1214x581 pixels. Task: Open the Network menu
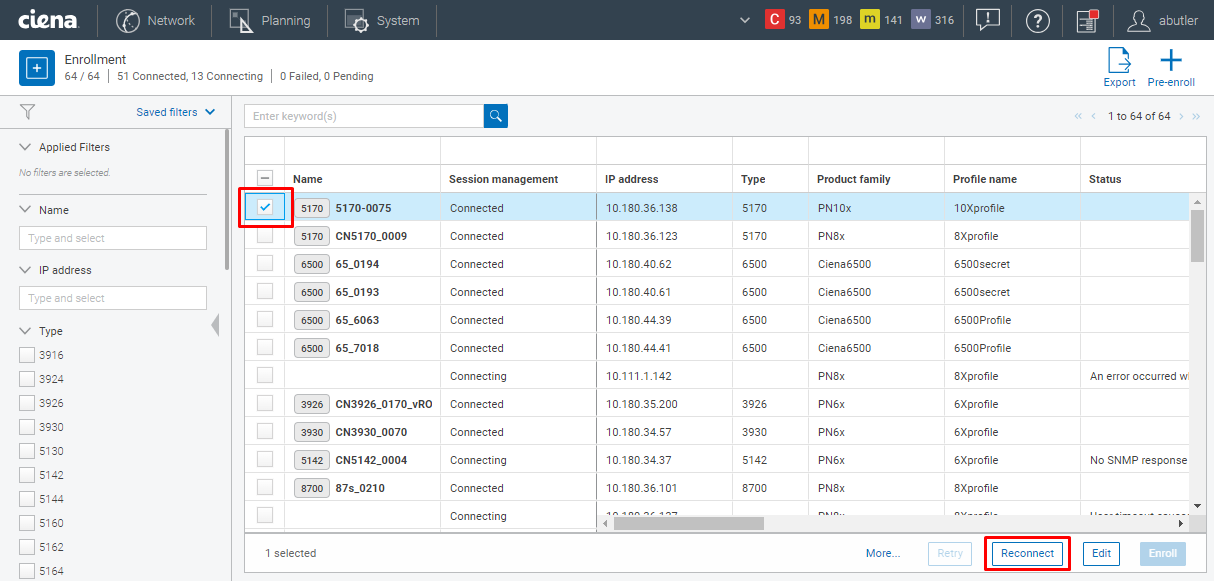click(155, 20)
